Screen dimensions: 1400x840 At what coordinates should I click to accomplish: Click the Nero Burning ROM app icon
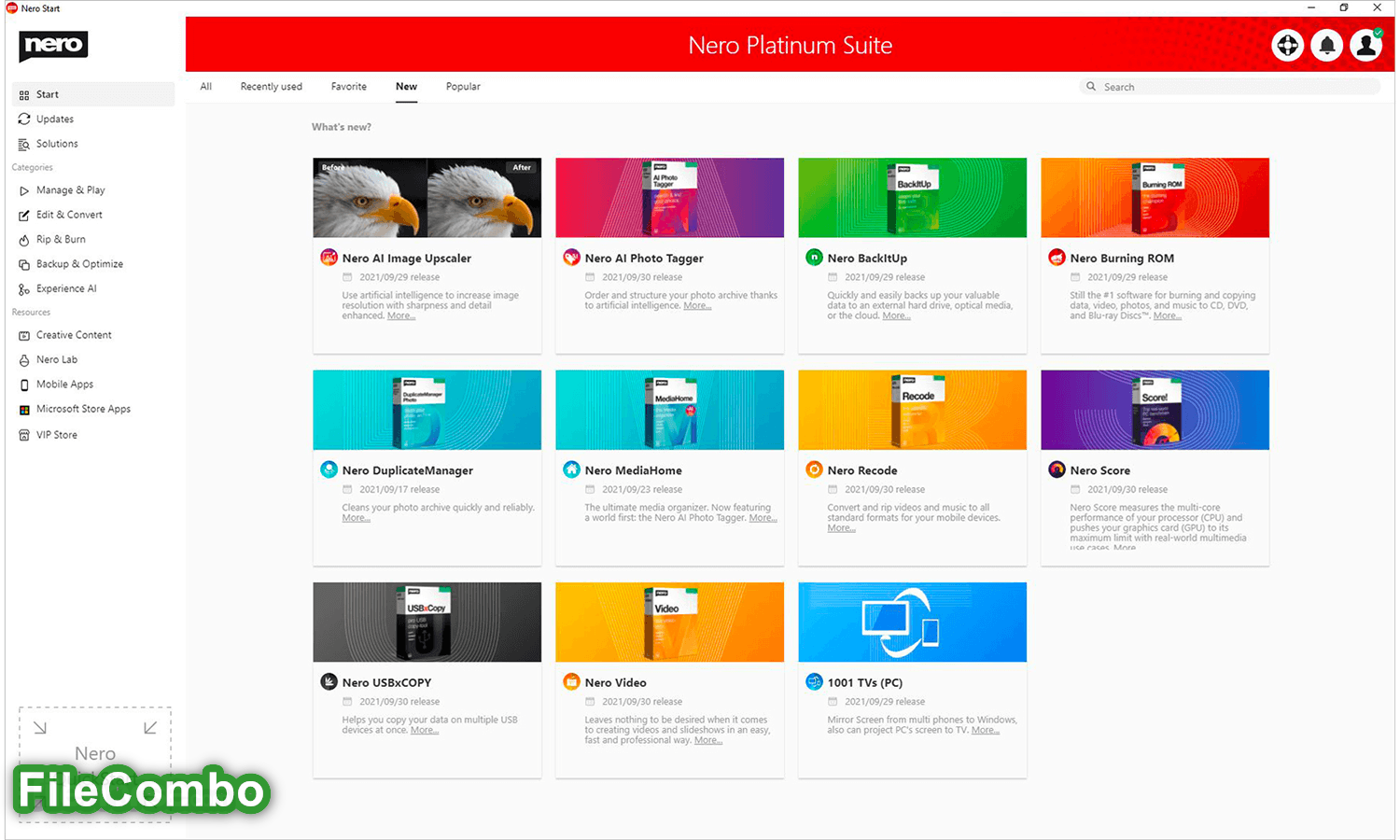coord(1057,258)
